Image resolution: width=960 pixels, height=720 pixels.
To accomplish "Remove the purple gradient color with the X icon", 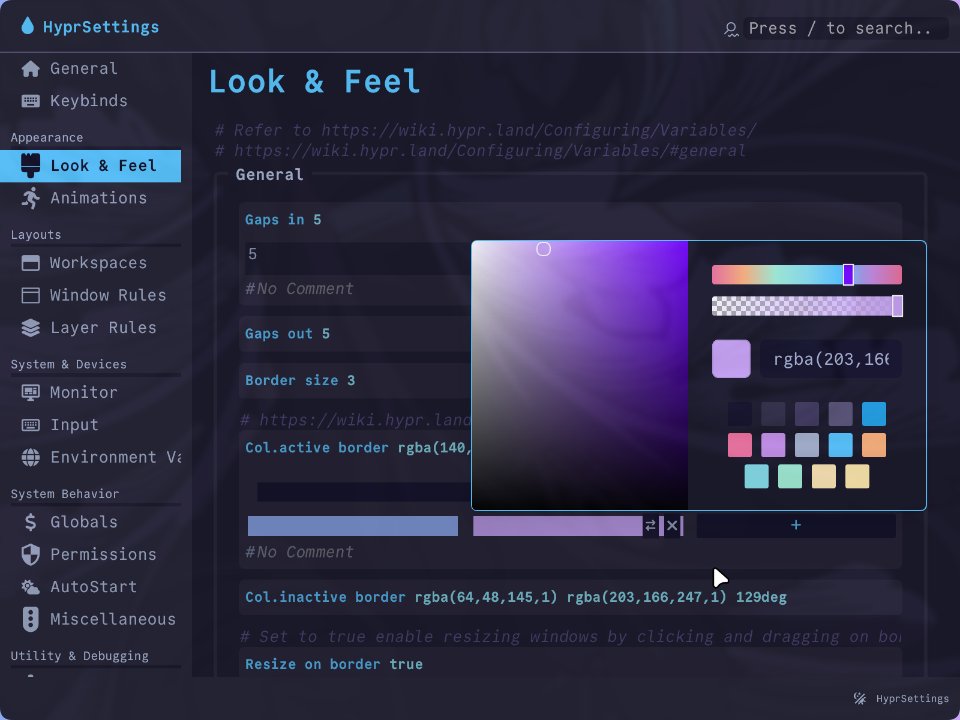I will [x=672, y=526].
